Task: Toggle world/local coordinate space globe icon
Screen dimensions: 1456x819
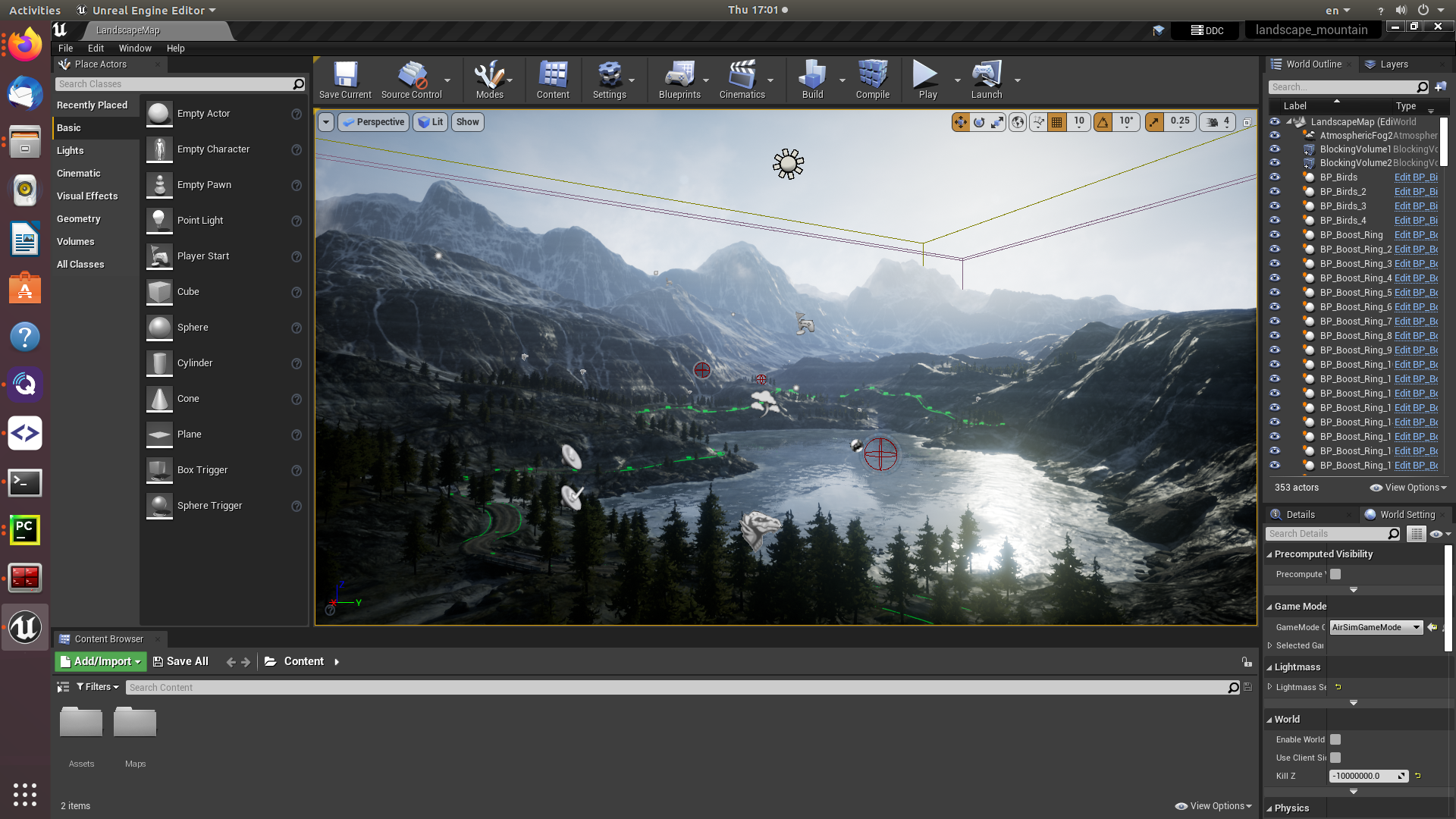Action: (1018, 122)
